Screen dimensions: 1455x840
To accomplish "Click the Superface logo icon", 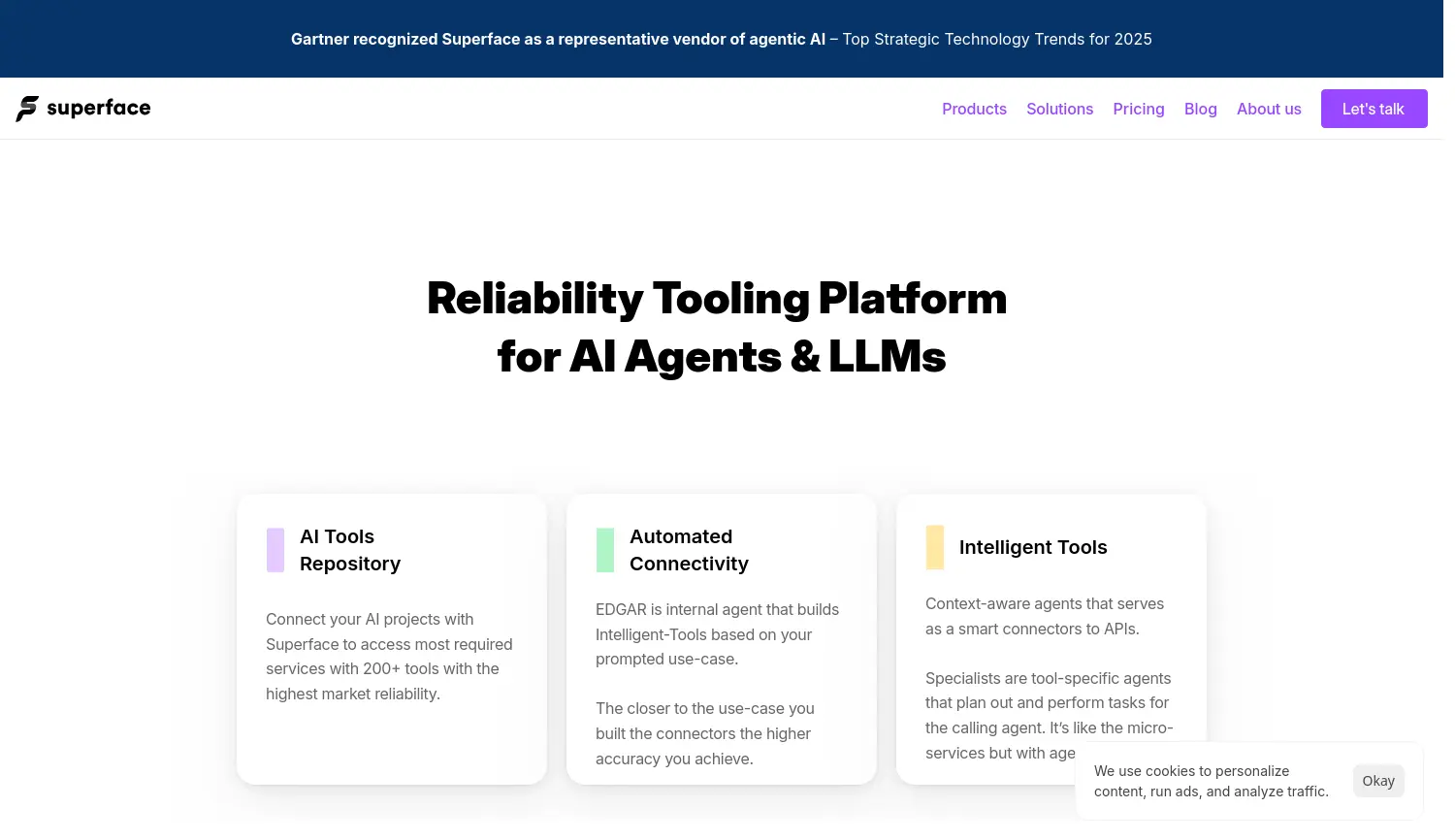I will 27,109.
